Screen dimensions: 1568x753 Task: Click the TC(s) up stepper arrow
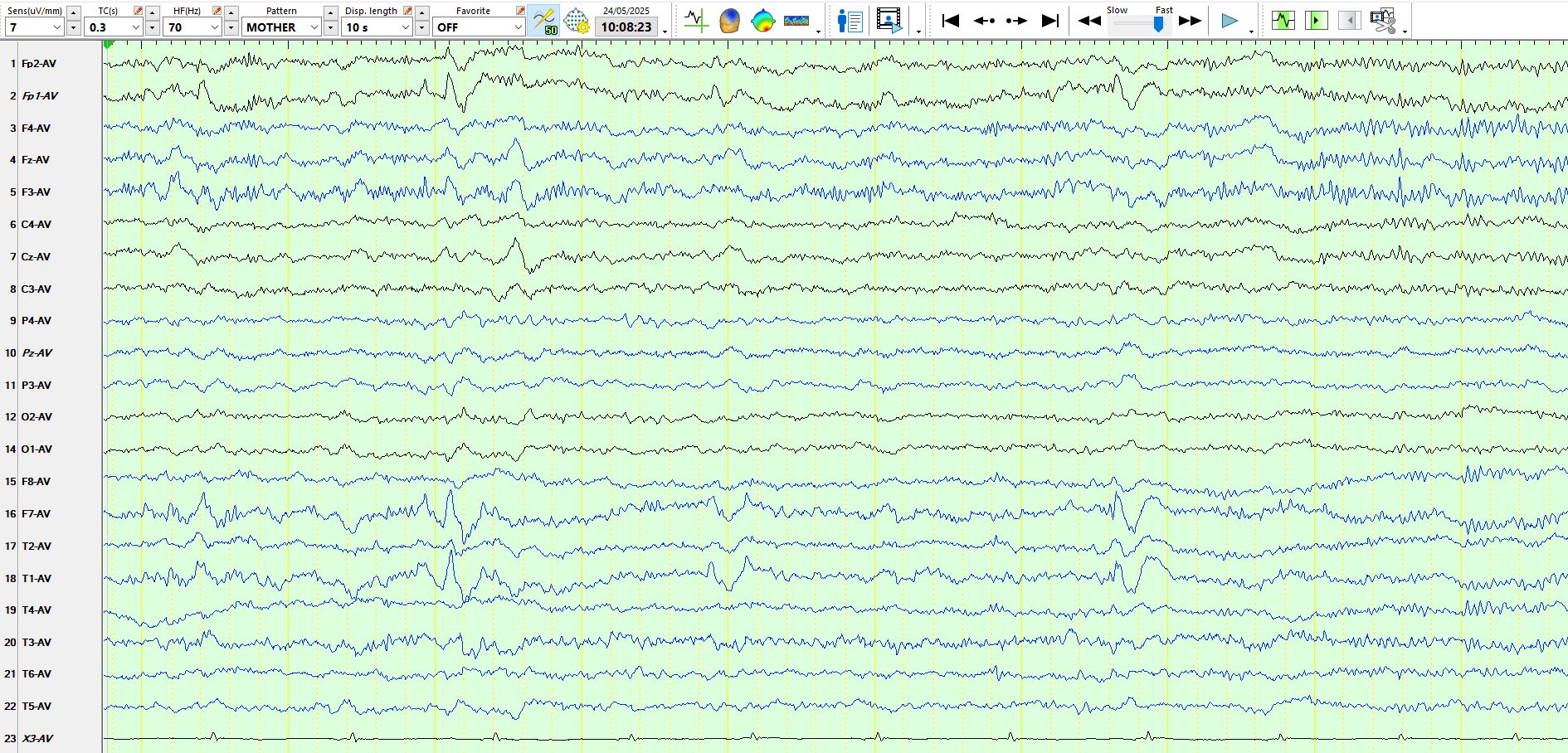tap(152, 12)
